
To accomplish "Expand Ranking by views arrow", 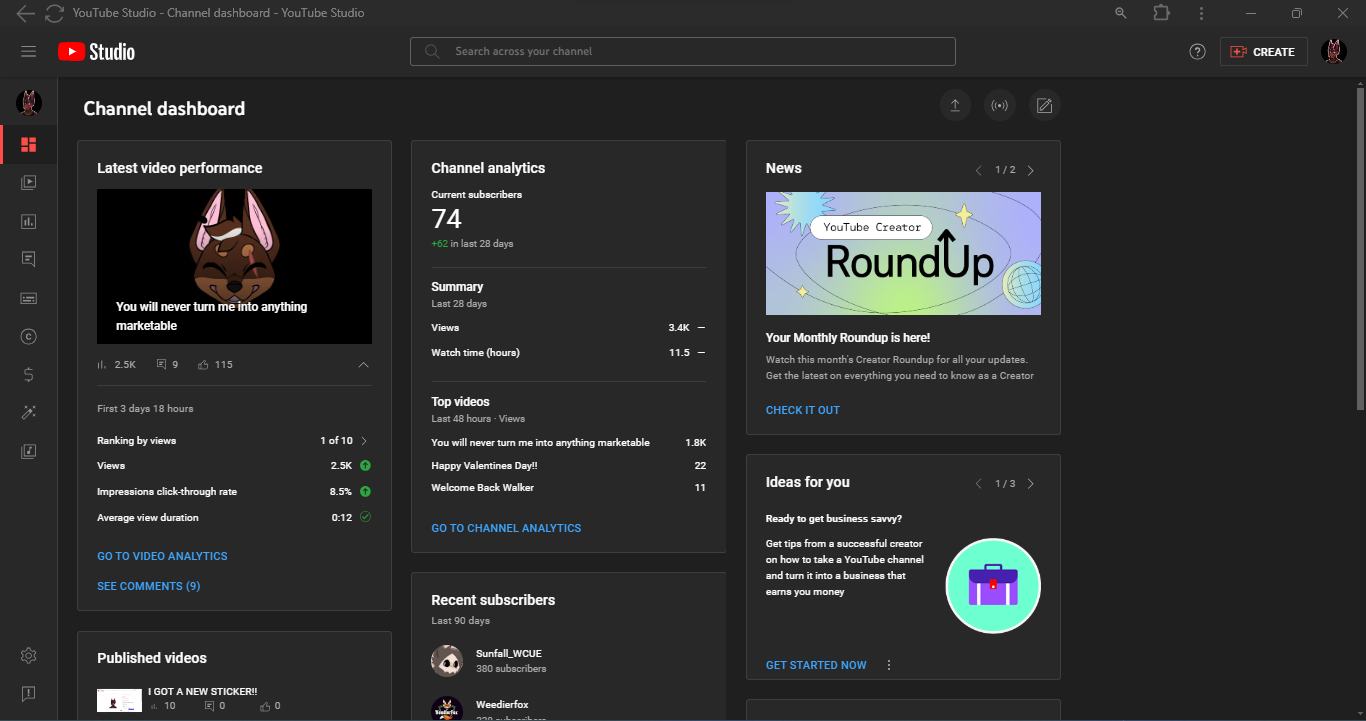I will [364, 441].
